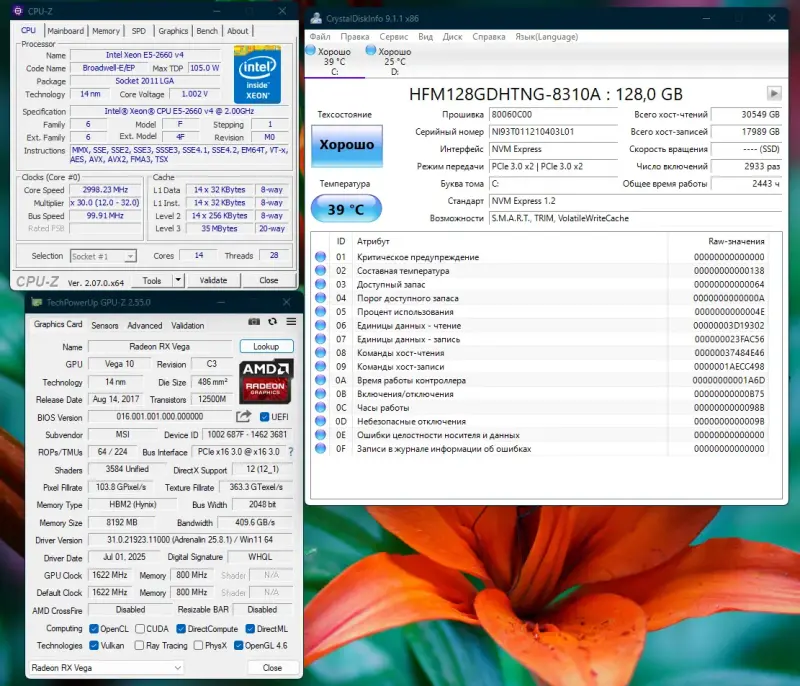Viewport: 800px width, 686px height.
Task: Click the next disk arrow in CrystalDiskInfo
Action: pos(774,93)
